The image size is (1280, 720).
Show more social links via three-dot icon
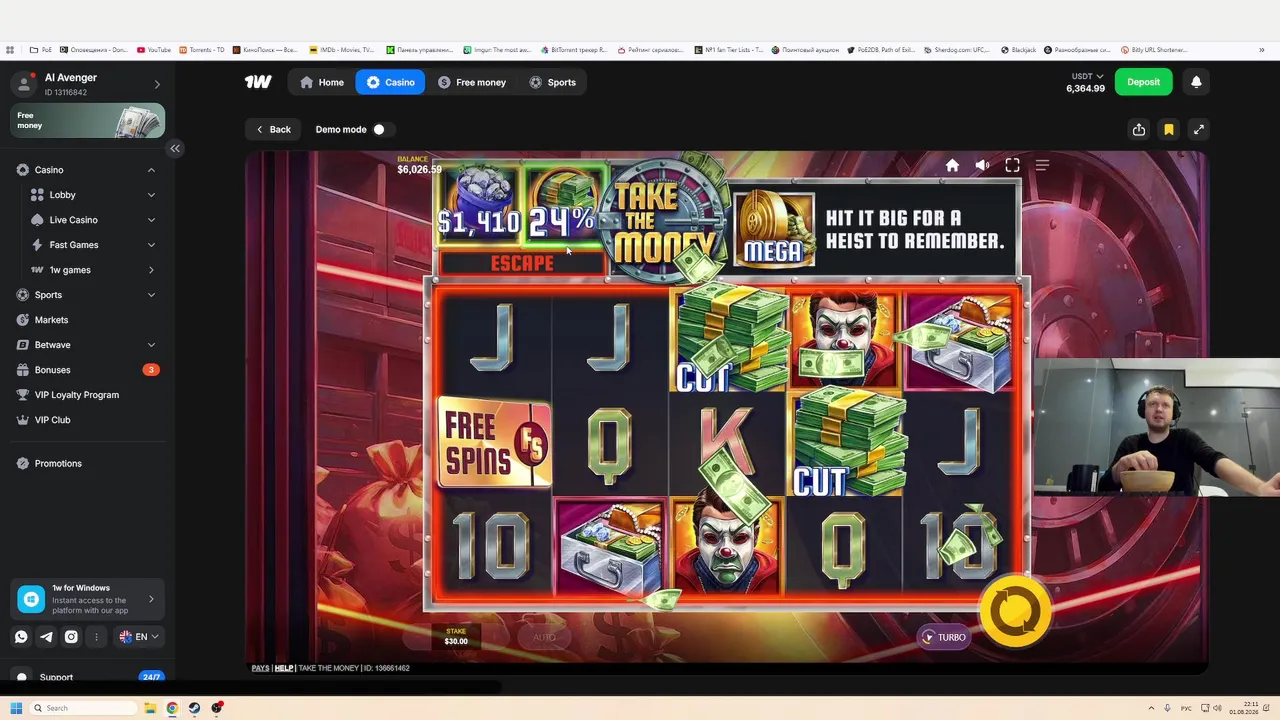(96, 637)
